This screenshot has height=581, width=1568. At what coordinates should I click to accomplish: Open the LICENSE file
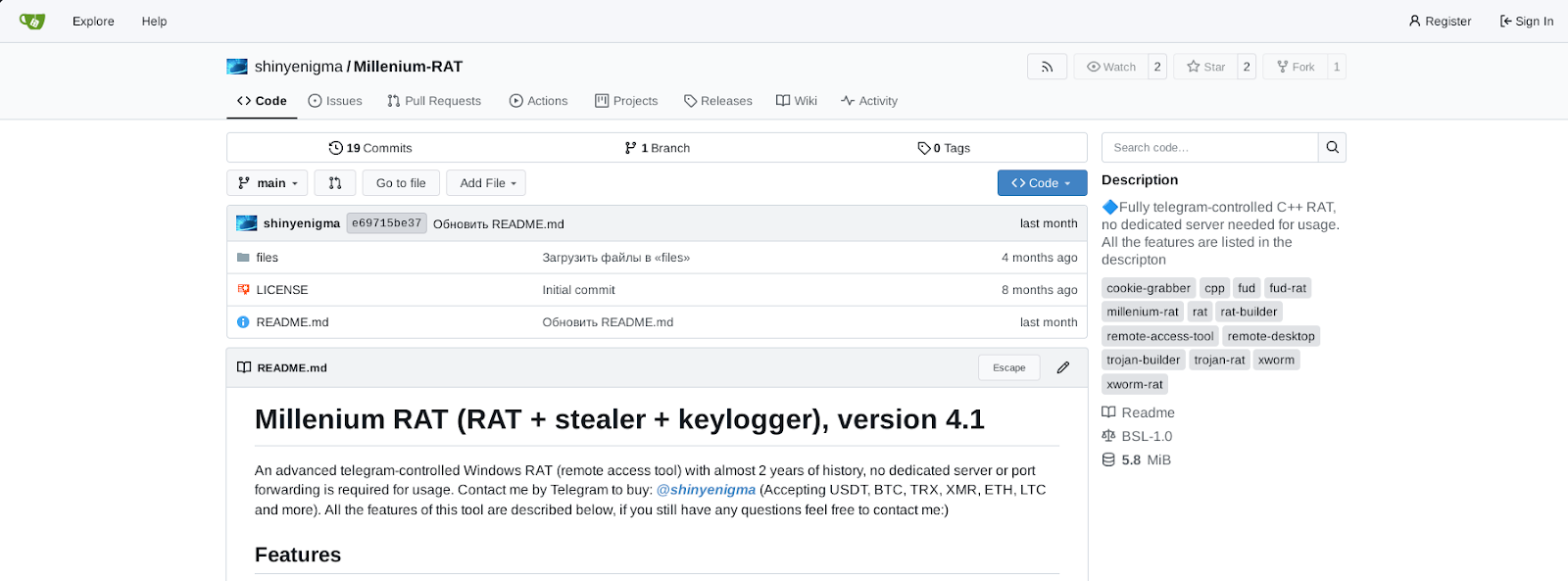click(x=282, y=290)
